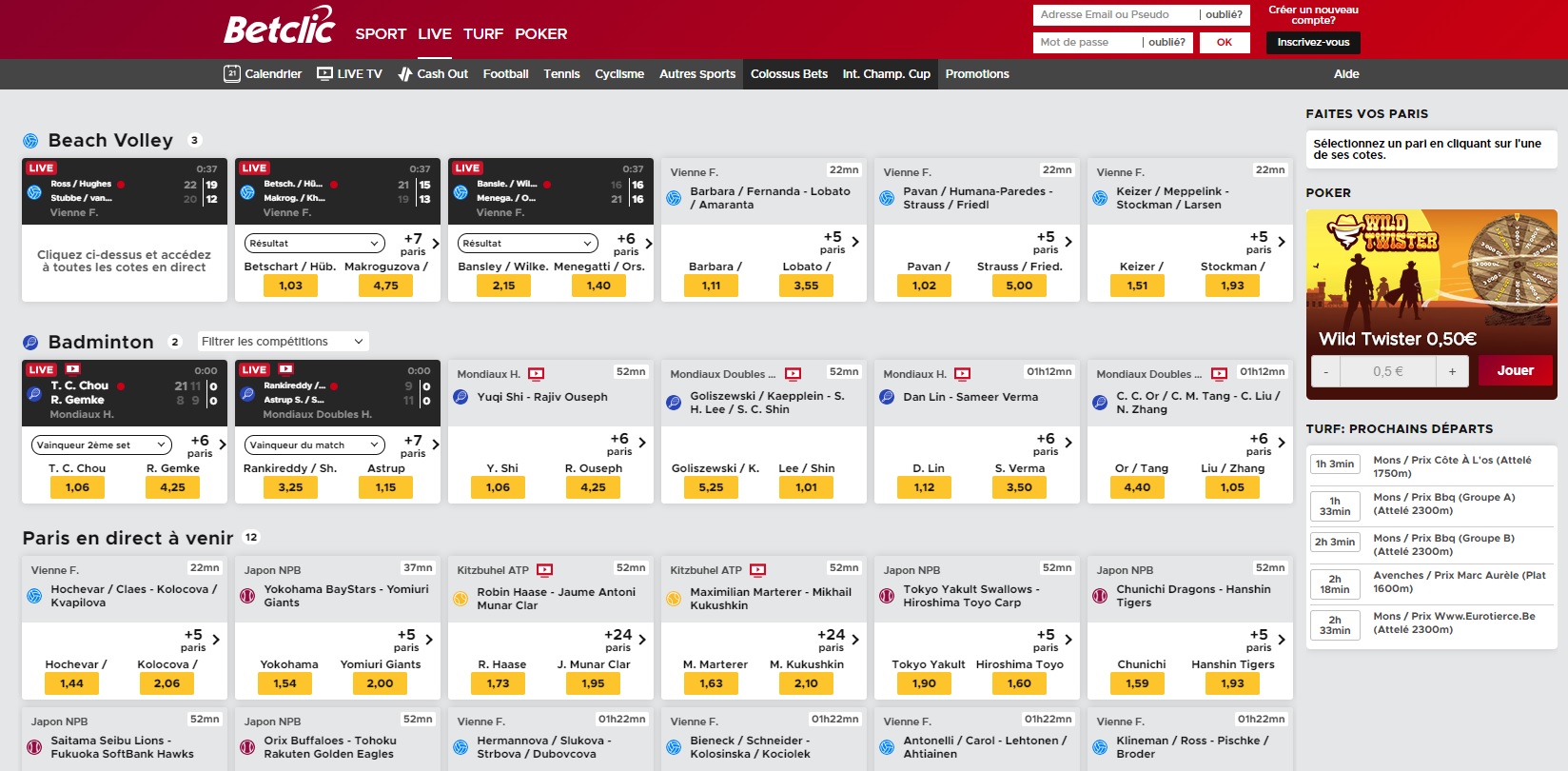Expand +6 paris for Y. Shi match

tap(628, 444)
